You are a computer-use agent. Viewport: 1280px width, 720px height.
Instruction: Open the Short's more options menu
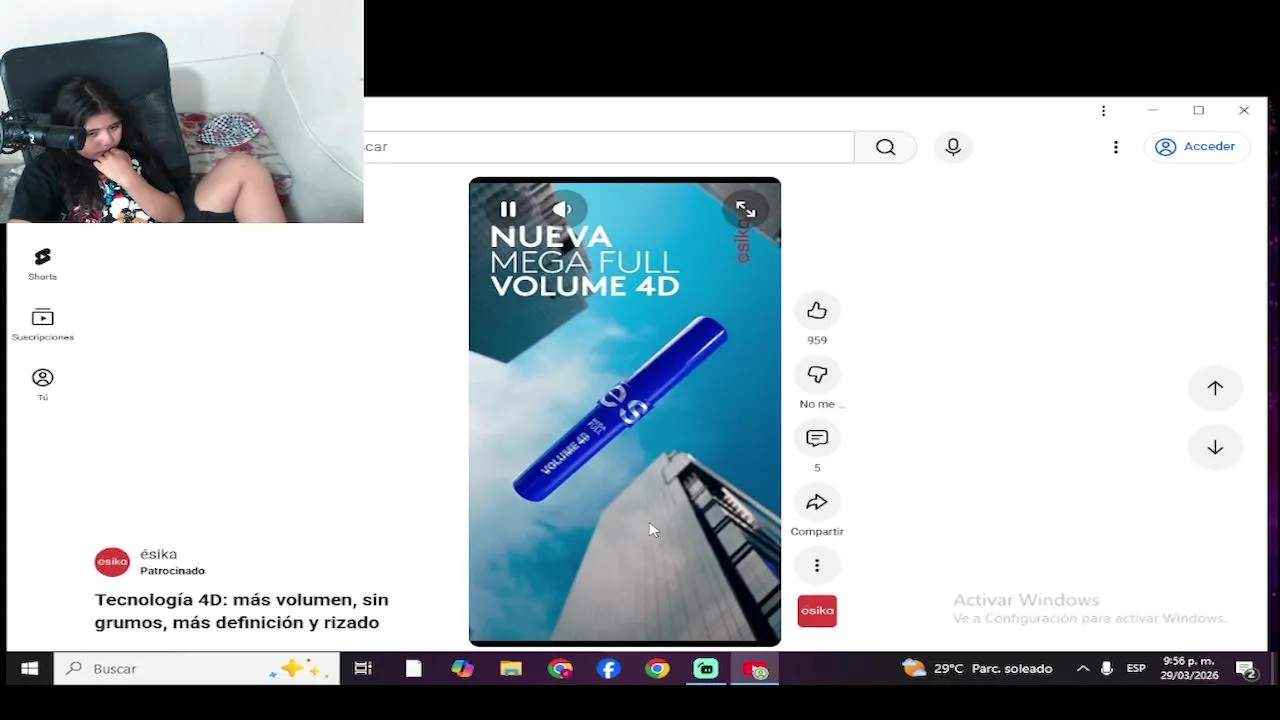[x=817, y=566]
